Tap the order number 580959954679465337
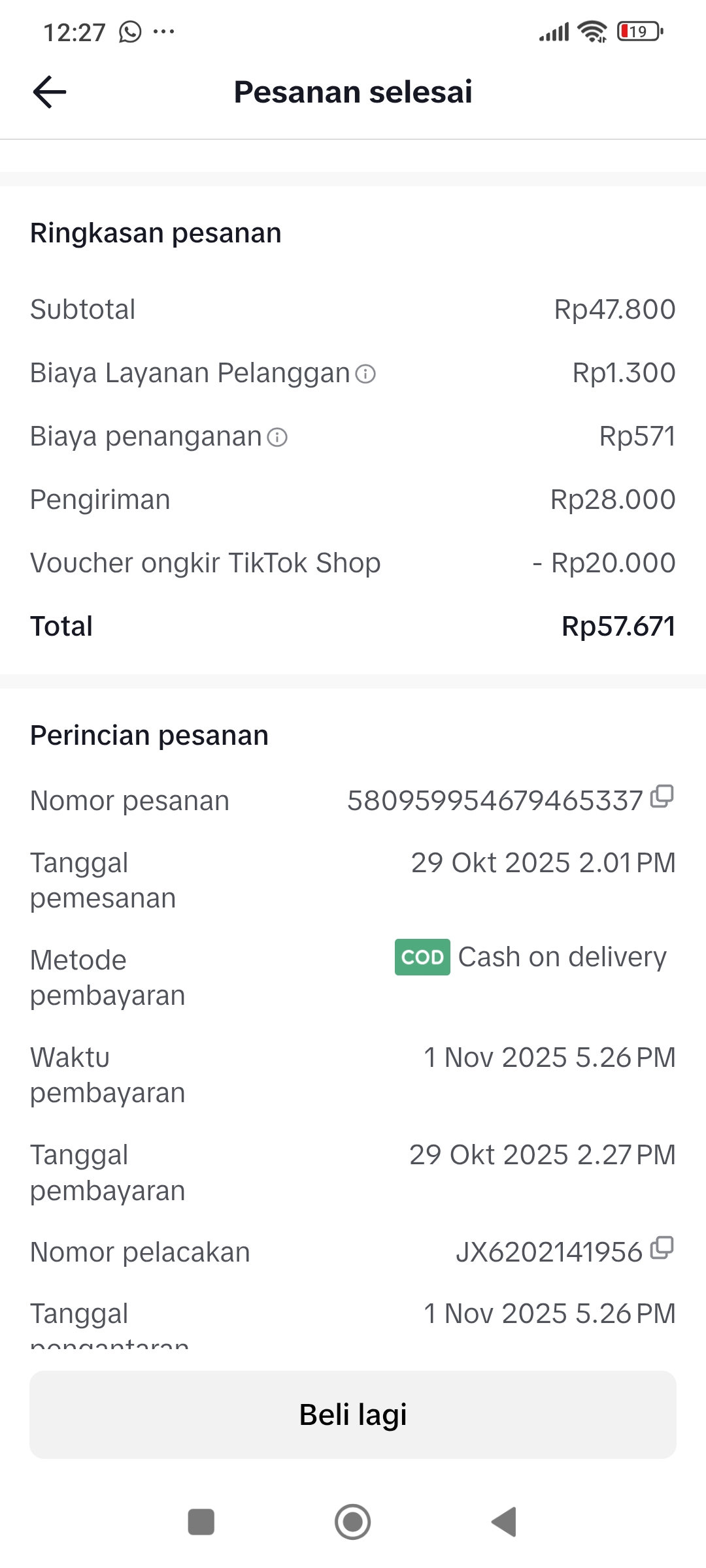The image size is (706, 1568). (x=495, y=801)
